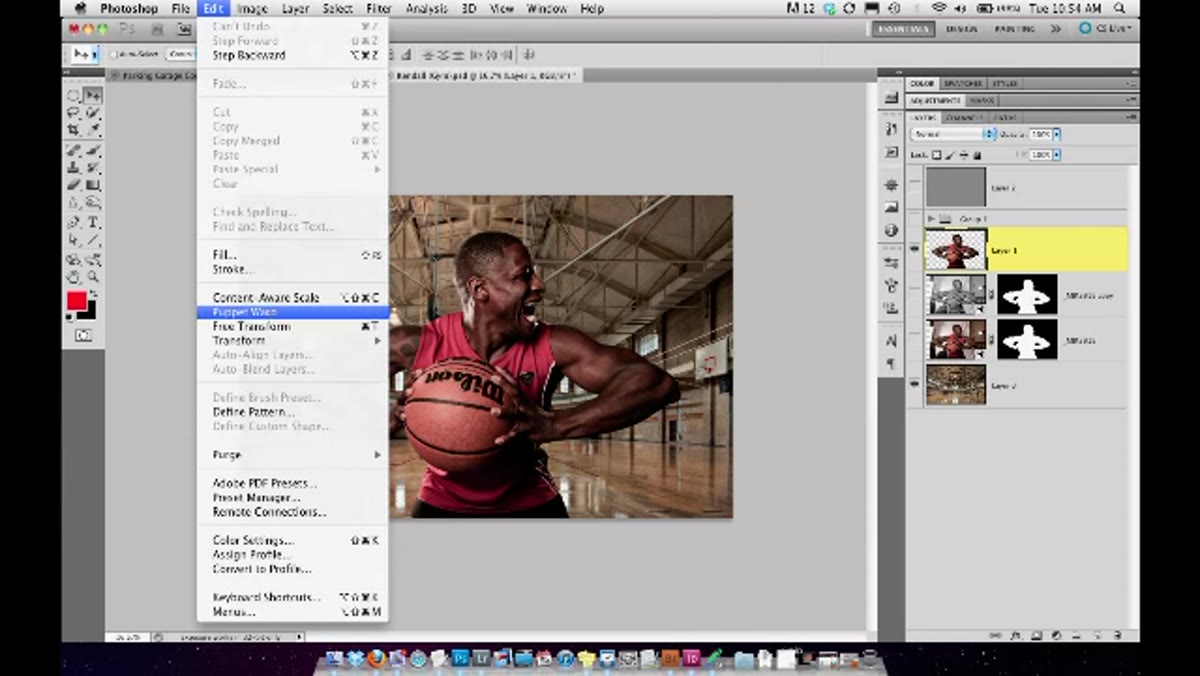1200x676 pixels.
Task: Switch to the Swatches tab
Action: tap(963, 84)
